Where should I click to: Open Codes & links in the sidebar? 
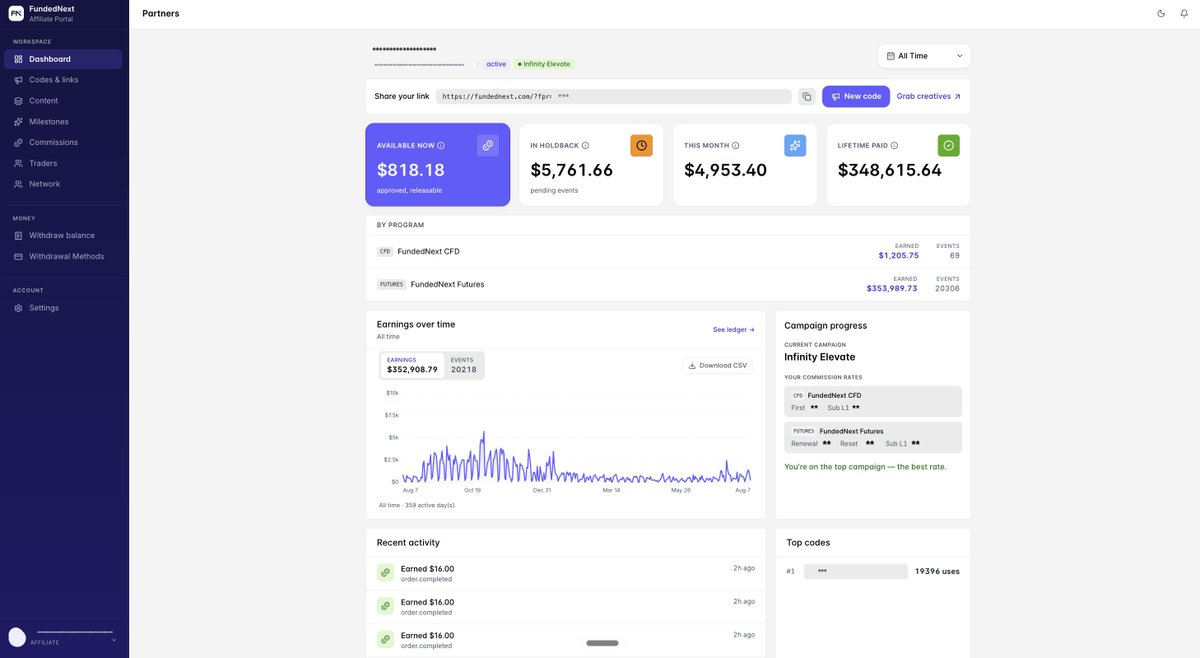(x=64, y=80)
